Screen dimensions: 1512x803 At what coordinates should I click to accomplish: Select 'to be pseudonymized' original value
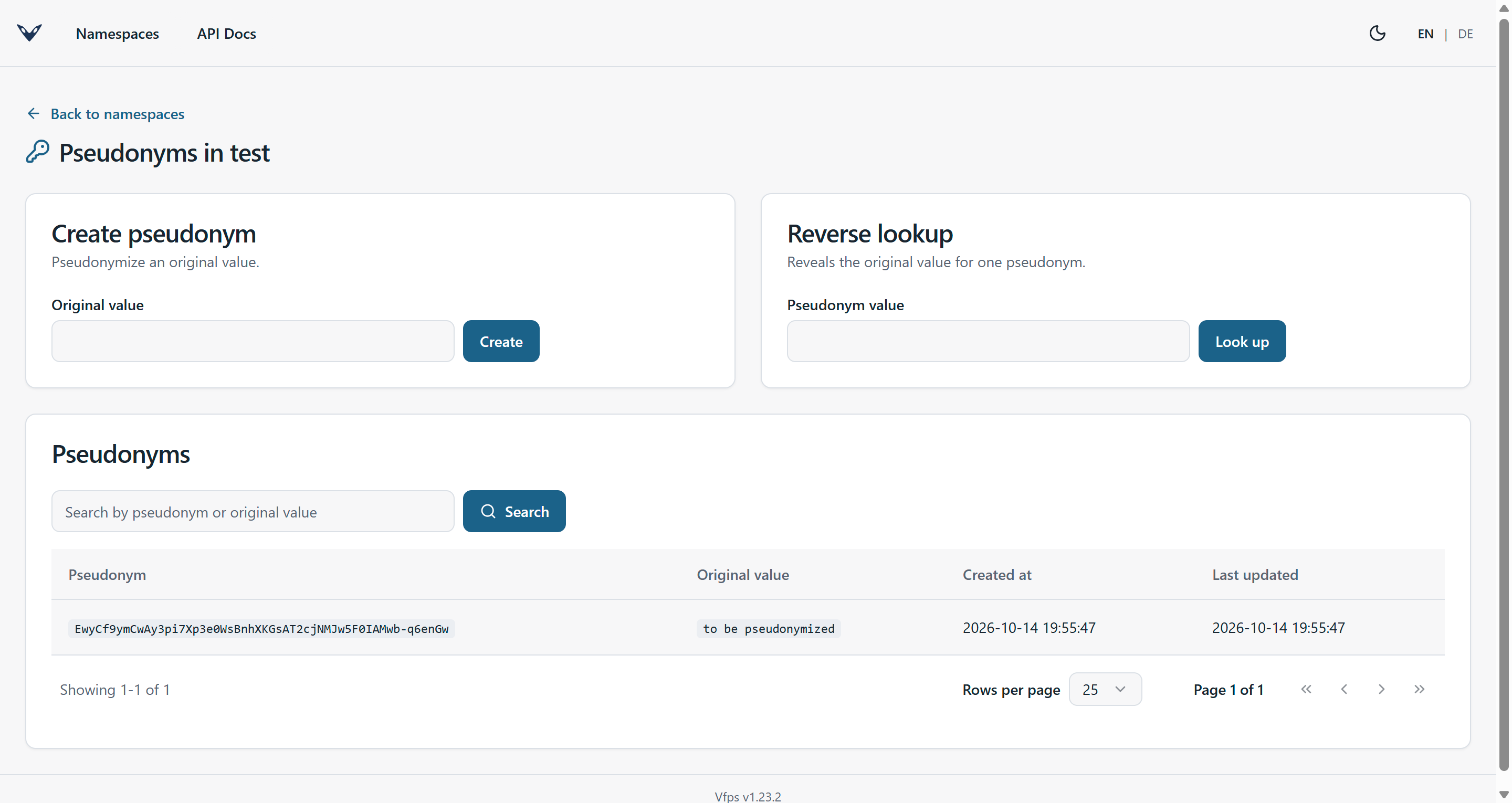(x=768, y=629)
